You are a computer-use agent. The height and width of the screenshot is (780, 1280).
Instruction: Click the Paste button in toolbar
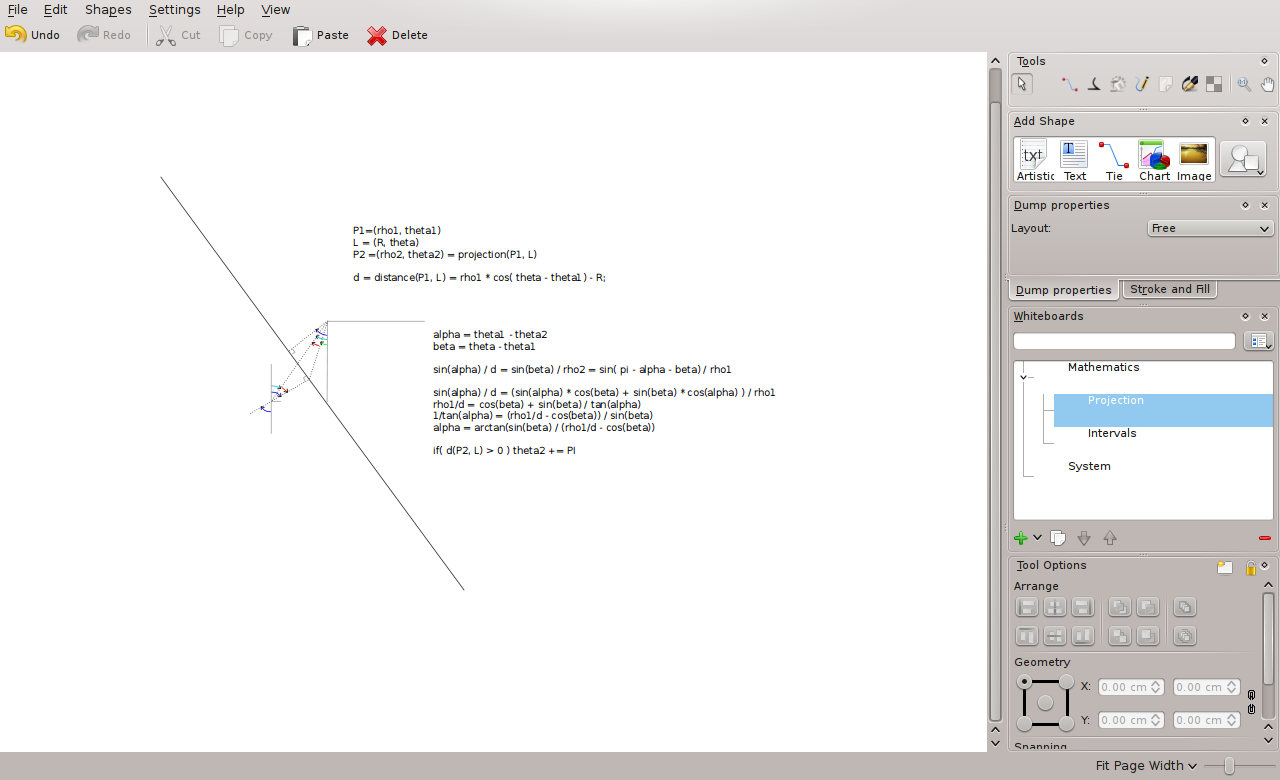(x=320, y=35)
